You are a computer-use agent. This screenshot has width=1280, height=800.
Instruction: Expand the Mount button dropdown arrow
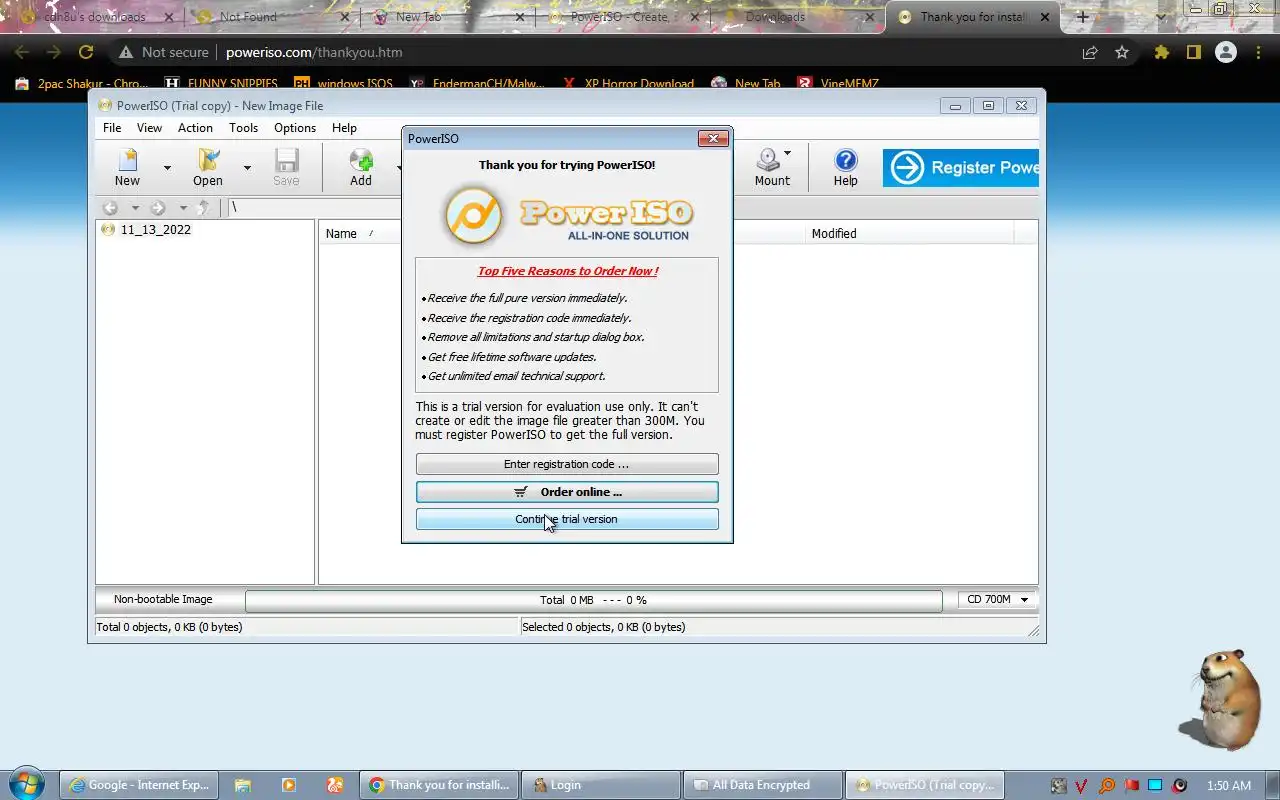[787, 154]
